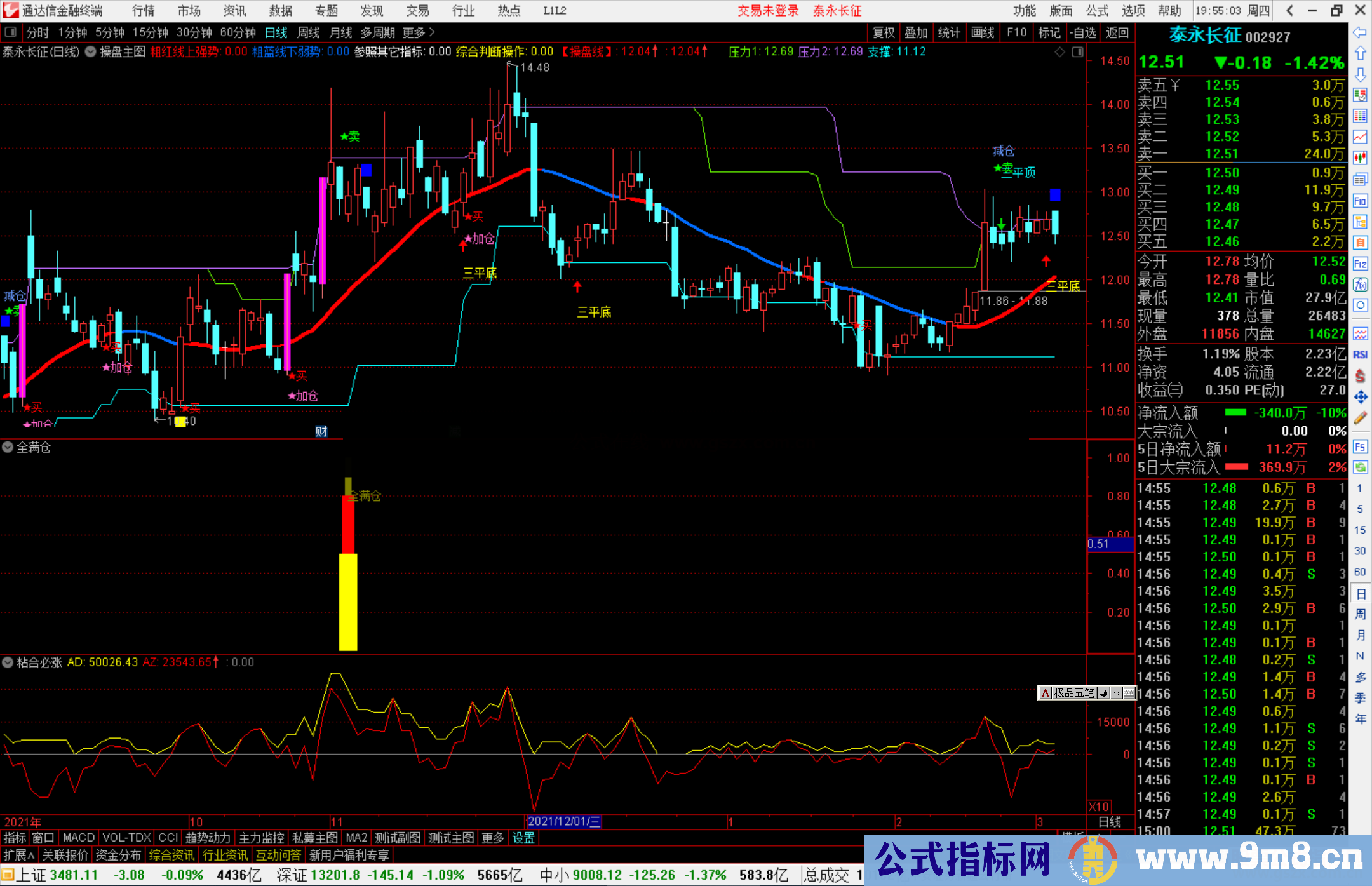The width and height of the screenshot is (1372, 886).
Task: Click the line trend chart sidebar icon
Action: point(1360,137)
